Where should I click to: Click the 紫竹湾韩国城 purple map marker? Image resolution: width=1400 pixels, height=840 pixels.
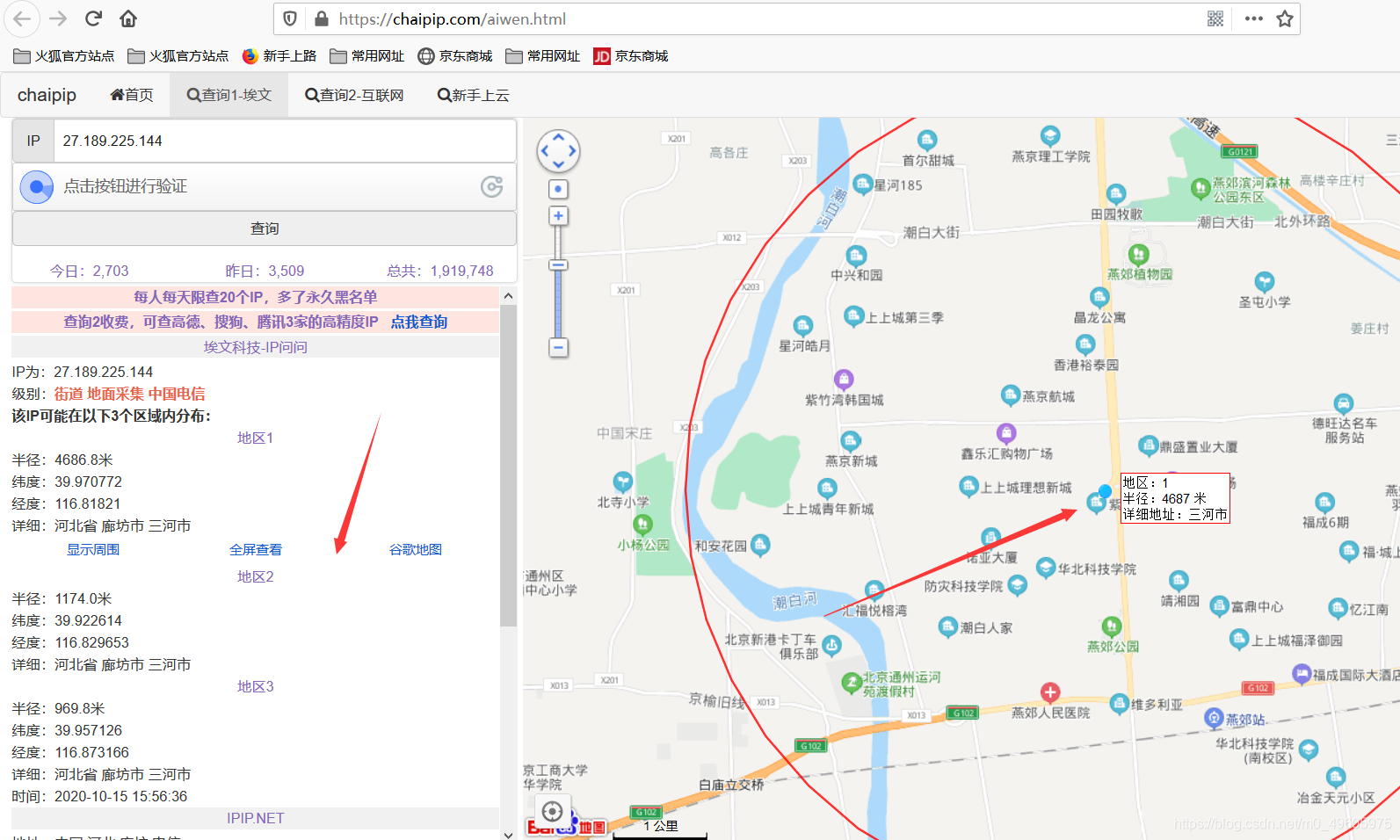(844, 380)
